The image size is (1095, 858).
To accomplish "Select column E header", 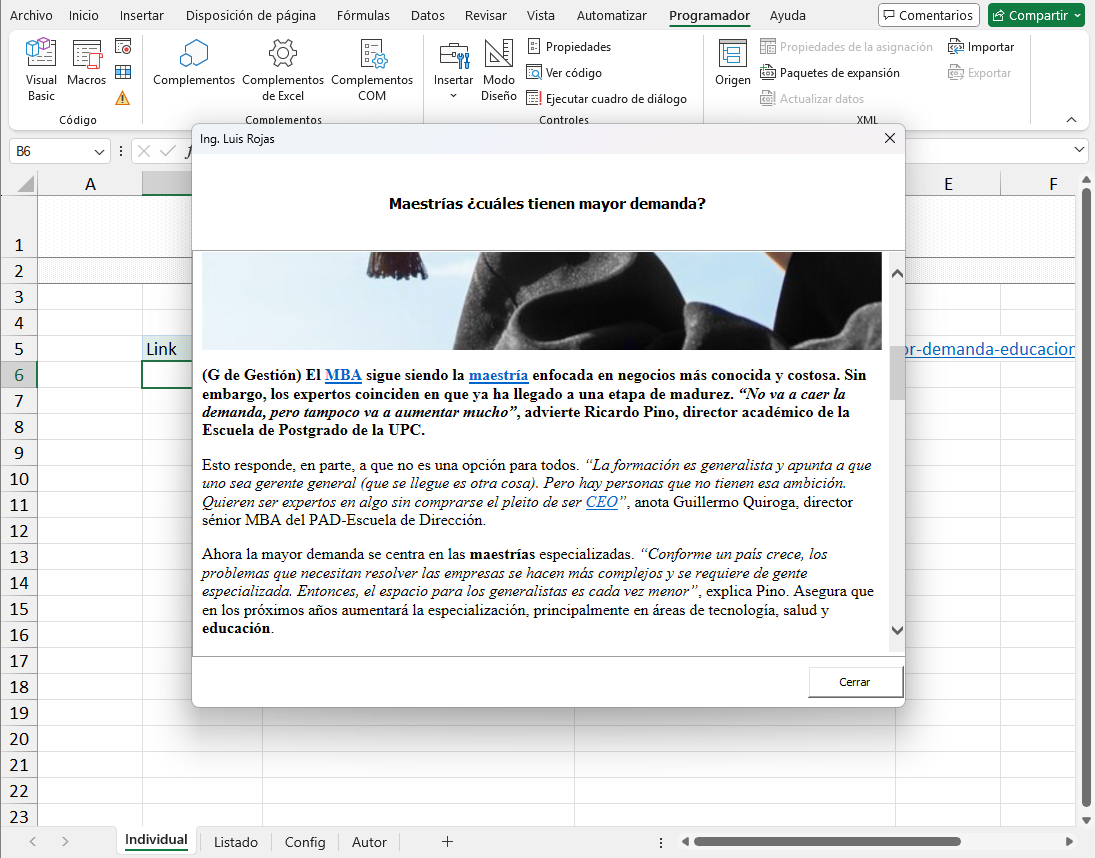I will (948, 184).
